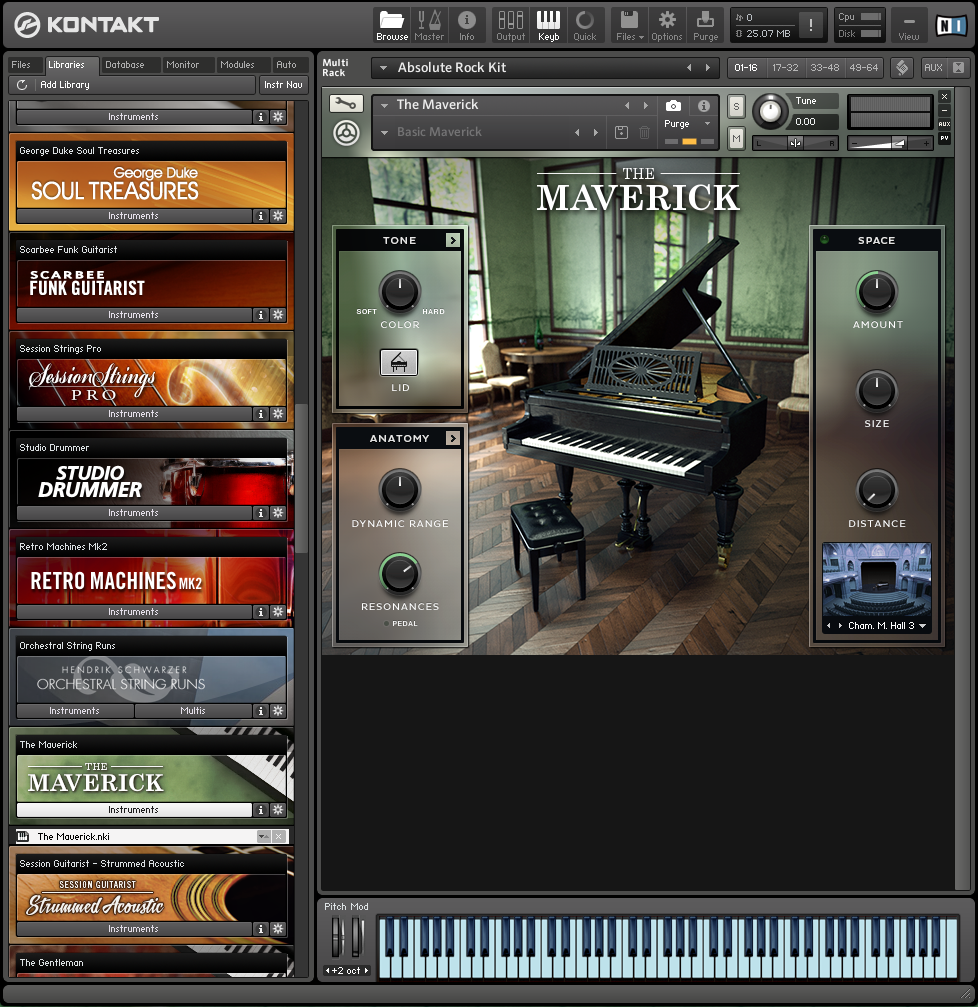Viewport: 978px width, 1007px height.
Task: Open the instrument wrench edit mode
Action: tap(346, 103)
